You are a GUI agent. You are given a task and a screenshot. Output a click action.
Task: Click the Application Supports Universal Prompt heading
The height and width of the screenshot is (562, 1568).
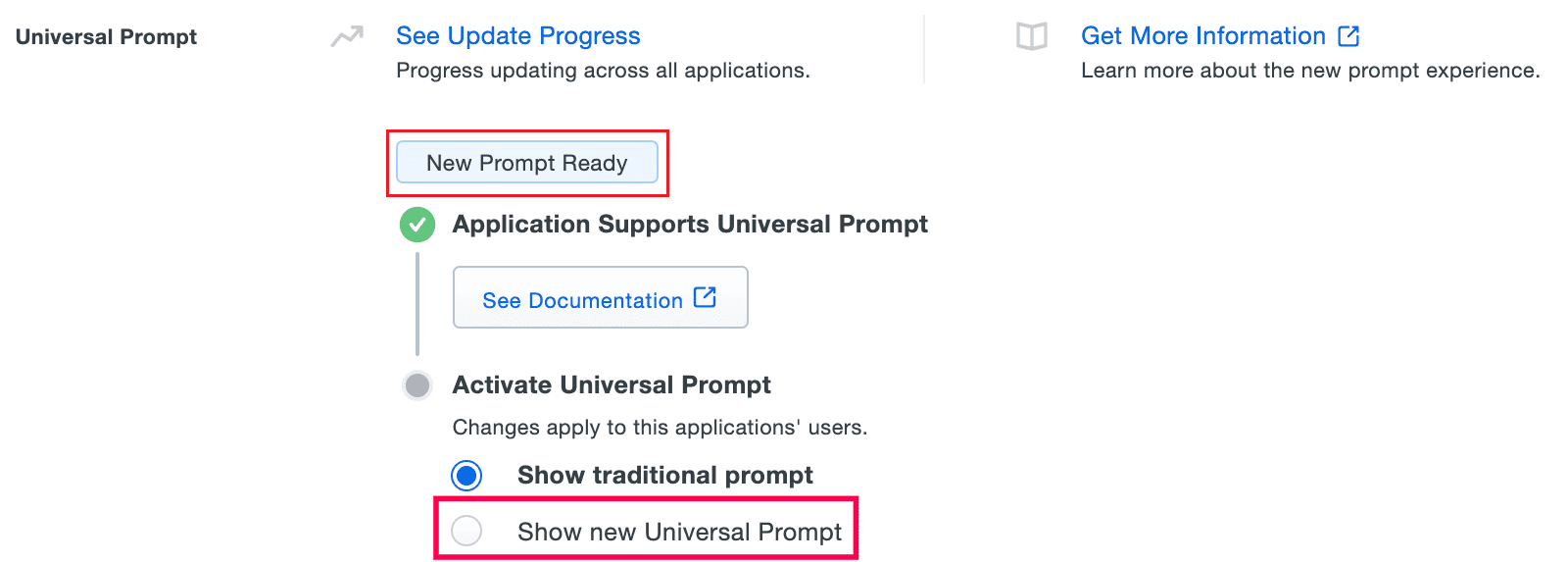(x=689, y=225)
